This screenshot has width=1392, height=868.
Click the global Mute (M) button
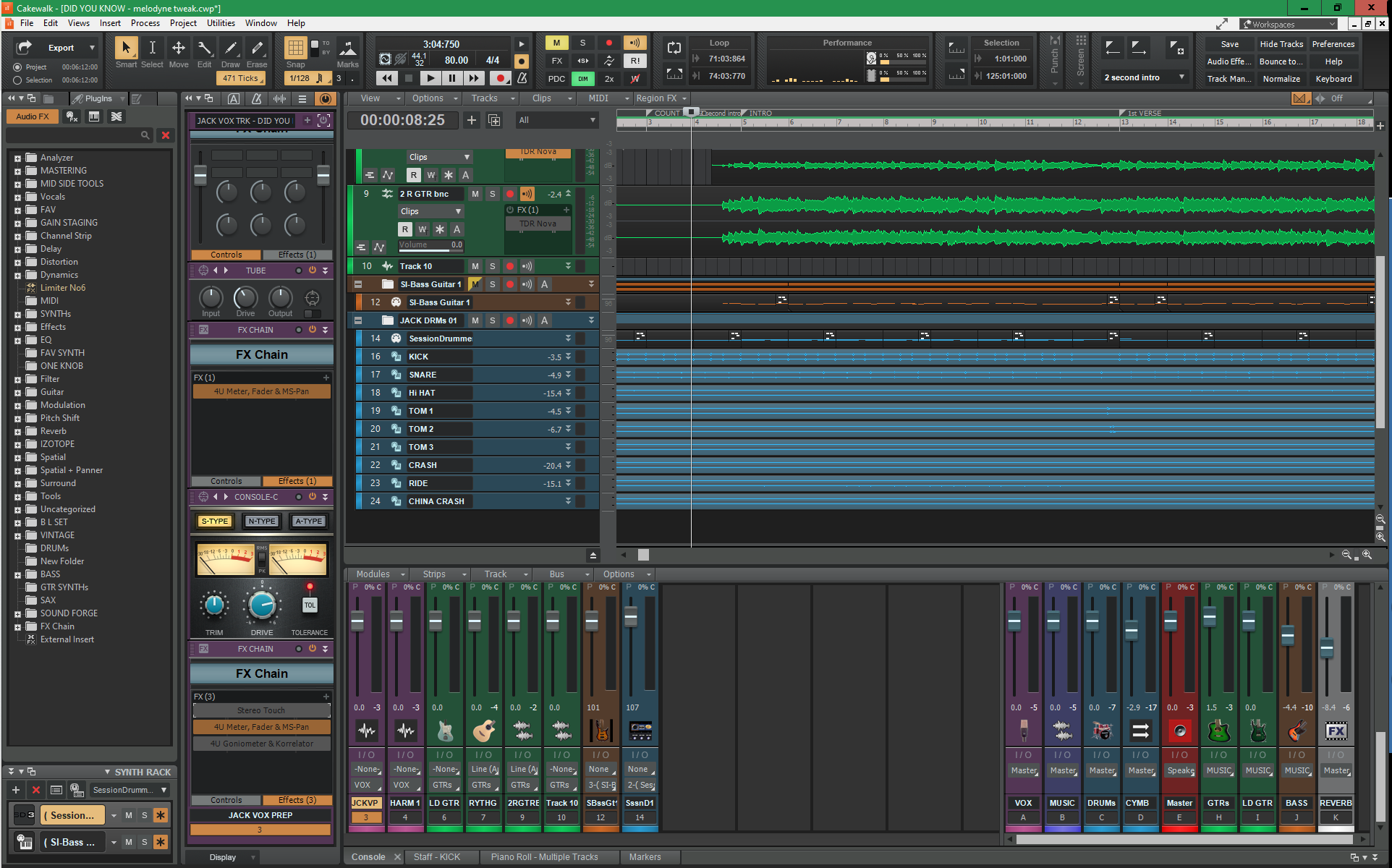[556, 43]
